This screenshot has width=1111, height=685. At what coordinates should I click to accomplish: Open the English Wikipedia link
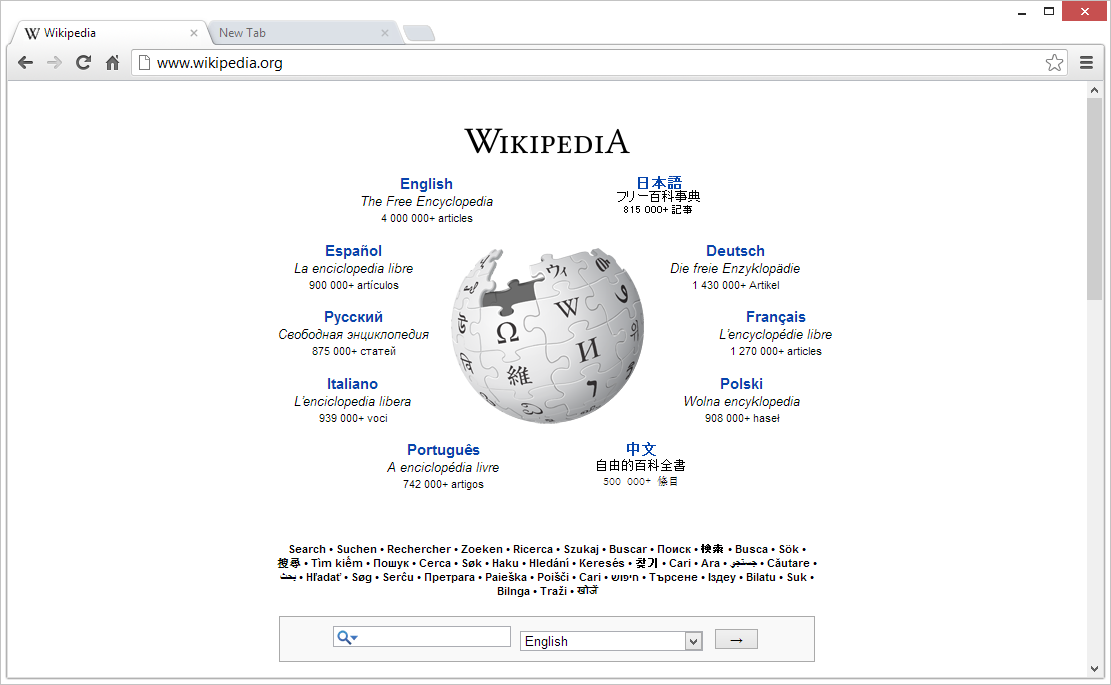click(x=426, y=183)
